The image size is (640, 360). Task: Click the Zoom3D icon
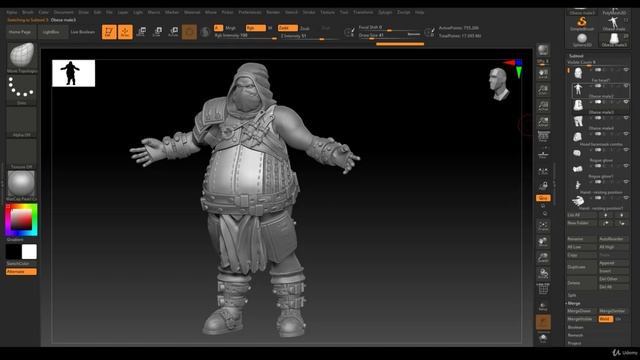(x=543, y=258)
